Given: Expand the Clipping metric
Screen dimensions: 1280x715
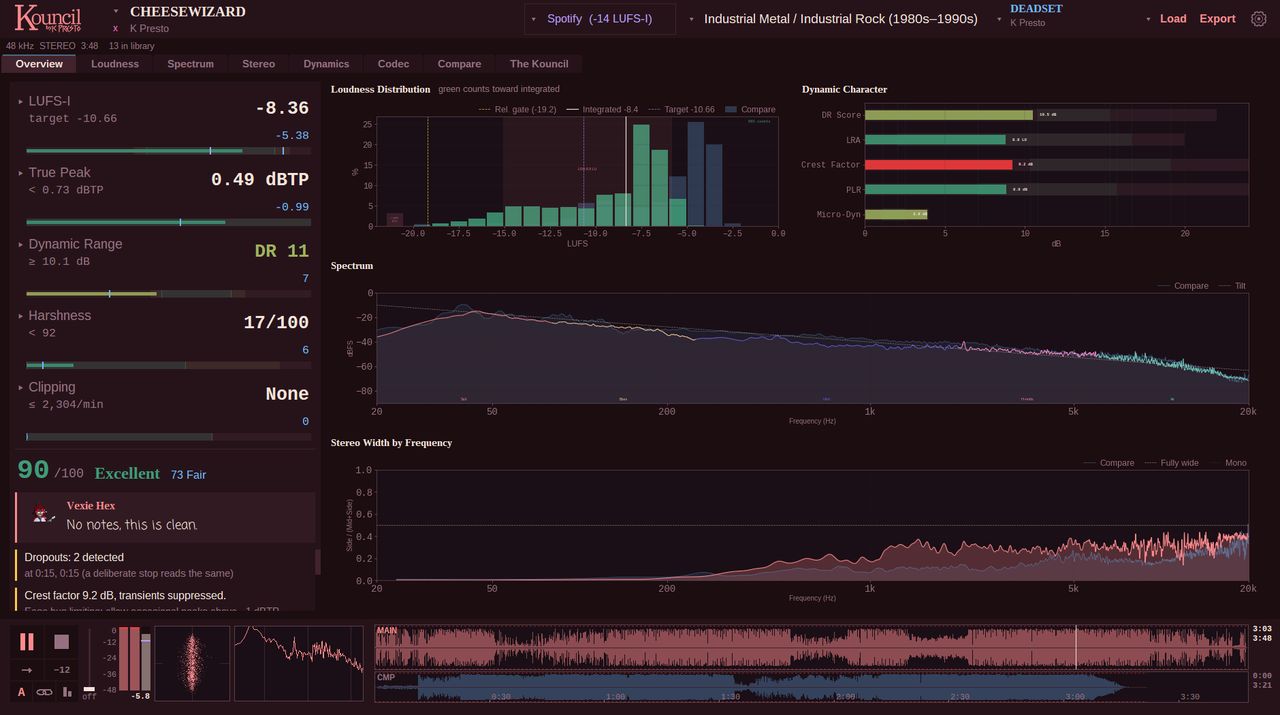Looking at the screenshot, I should click(x=20, y=387).
